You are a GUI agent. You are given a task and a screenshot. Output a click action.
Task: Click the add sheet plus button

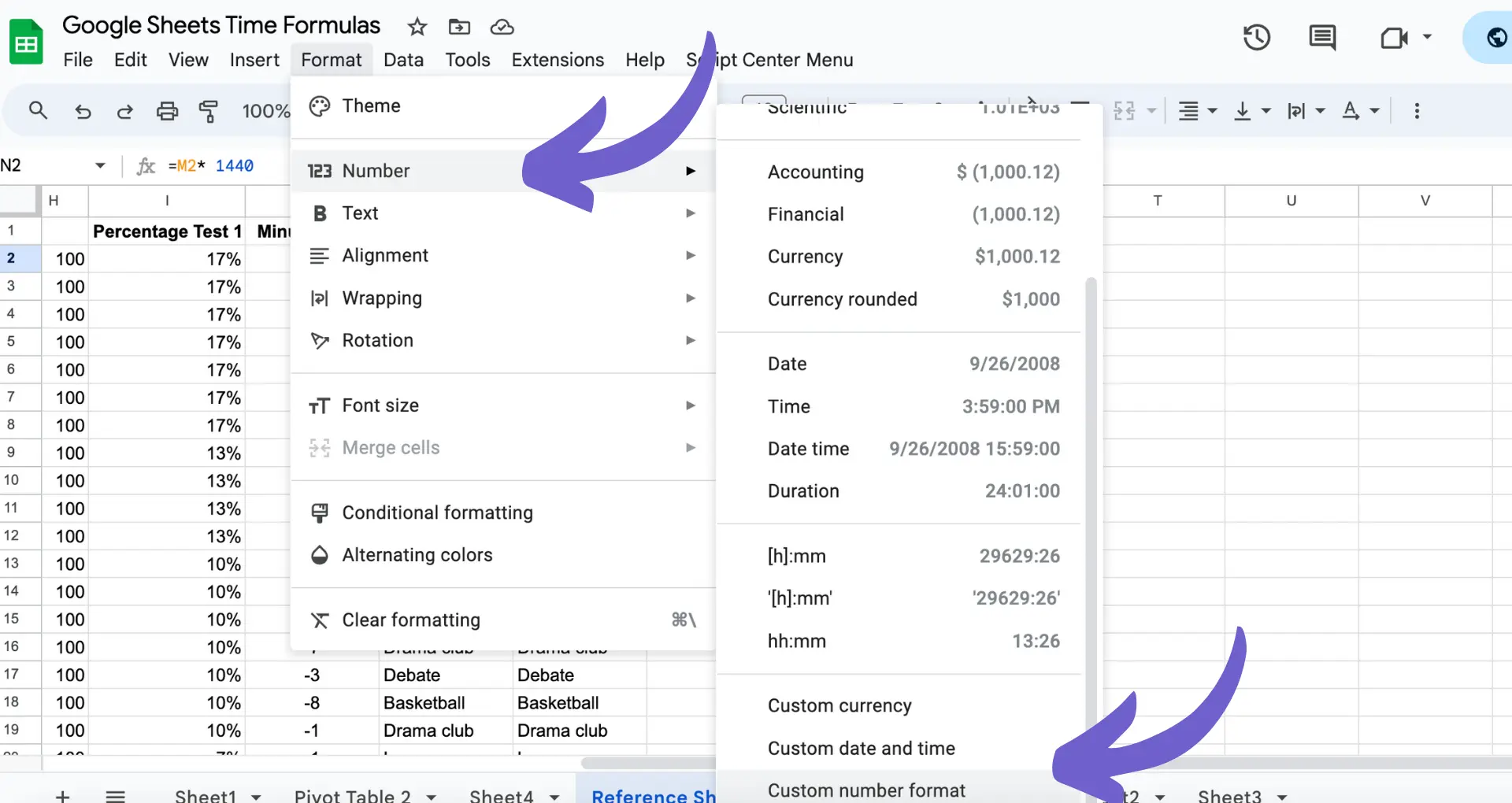[63, 796]
